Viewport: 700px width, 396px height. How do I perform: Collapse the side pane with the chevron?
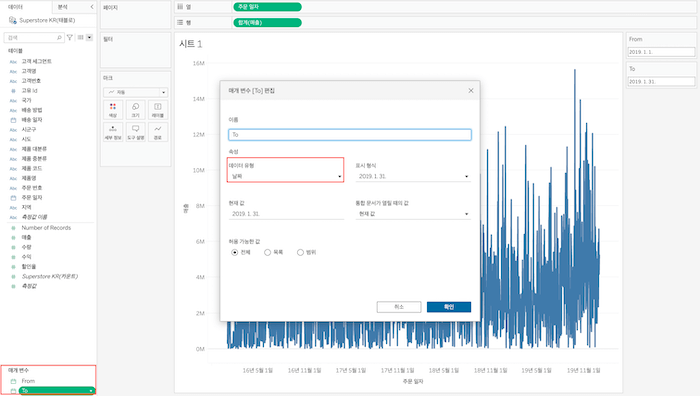click(x=92, y=7)
